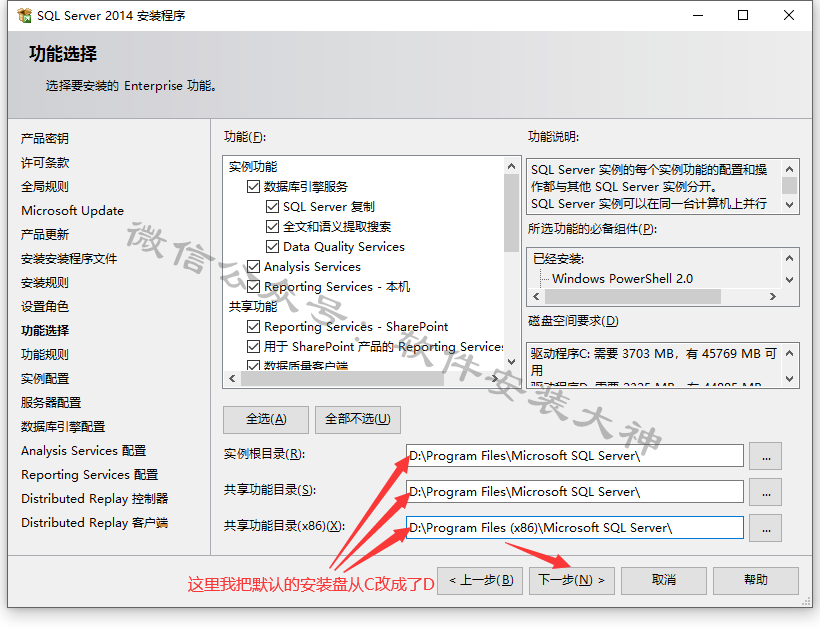The image size is (820, 641).
Task: Click into the 共享功能目录(x86) path field
Action: (x=575, y=528)
